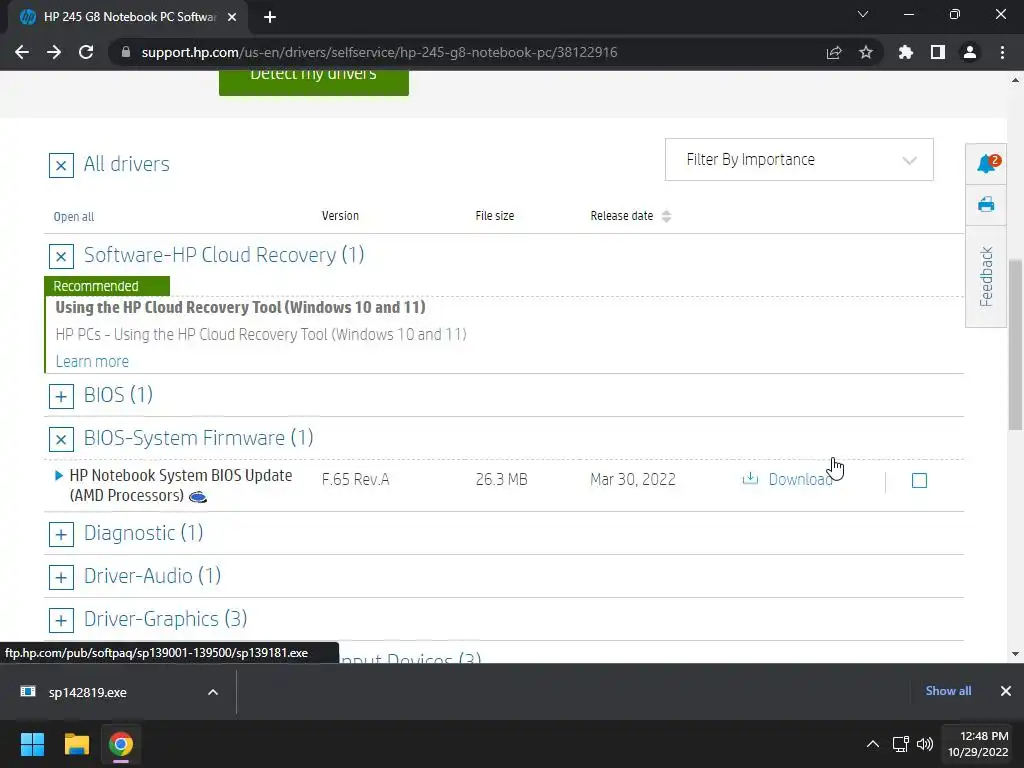
Task: Reload the HP support page
Action: tap(86, 52)
